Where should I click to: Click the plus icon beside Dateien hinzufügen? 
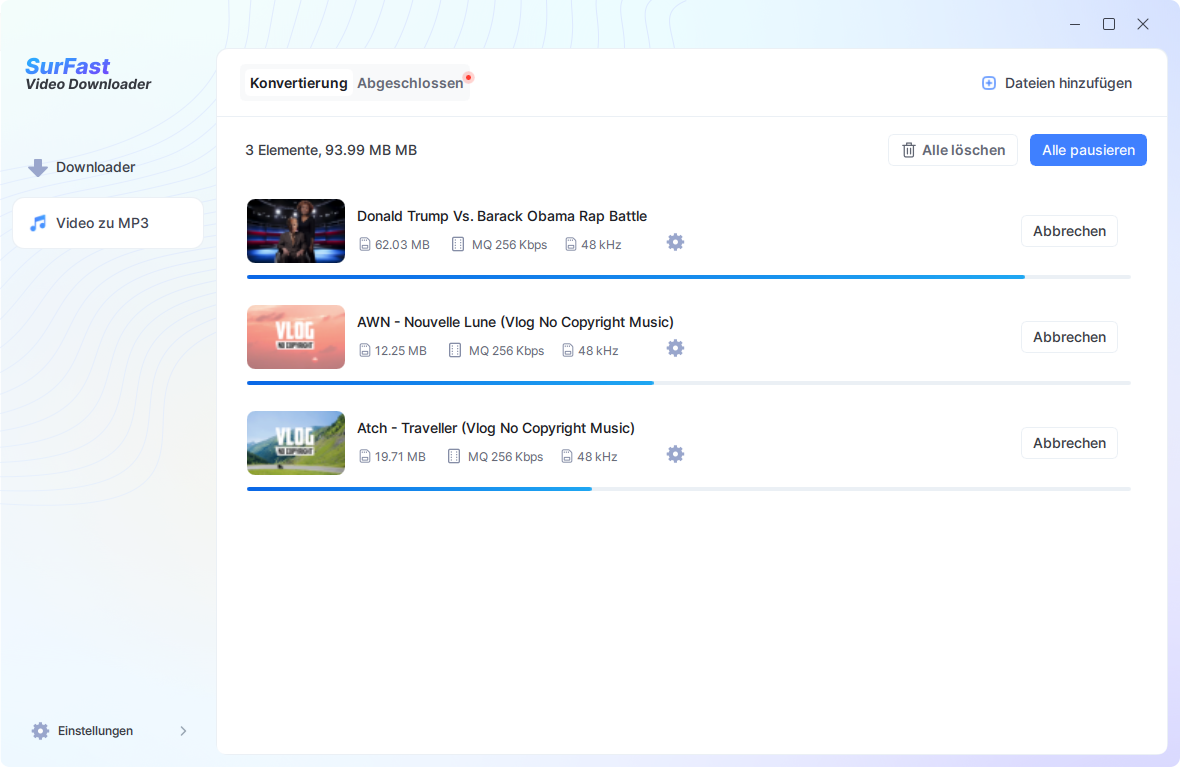coord(988,84)
